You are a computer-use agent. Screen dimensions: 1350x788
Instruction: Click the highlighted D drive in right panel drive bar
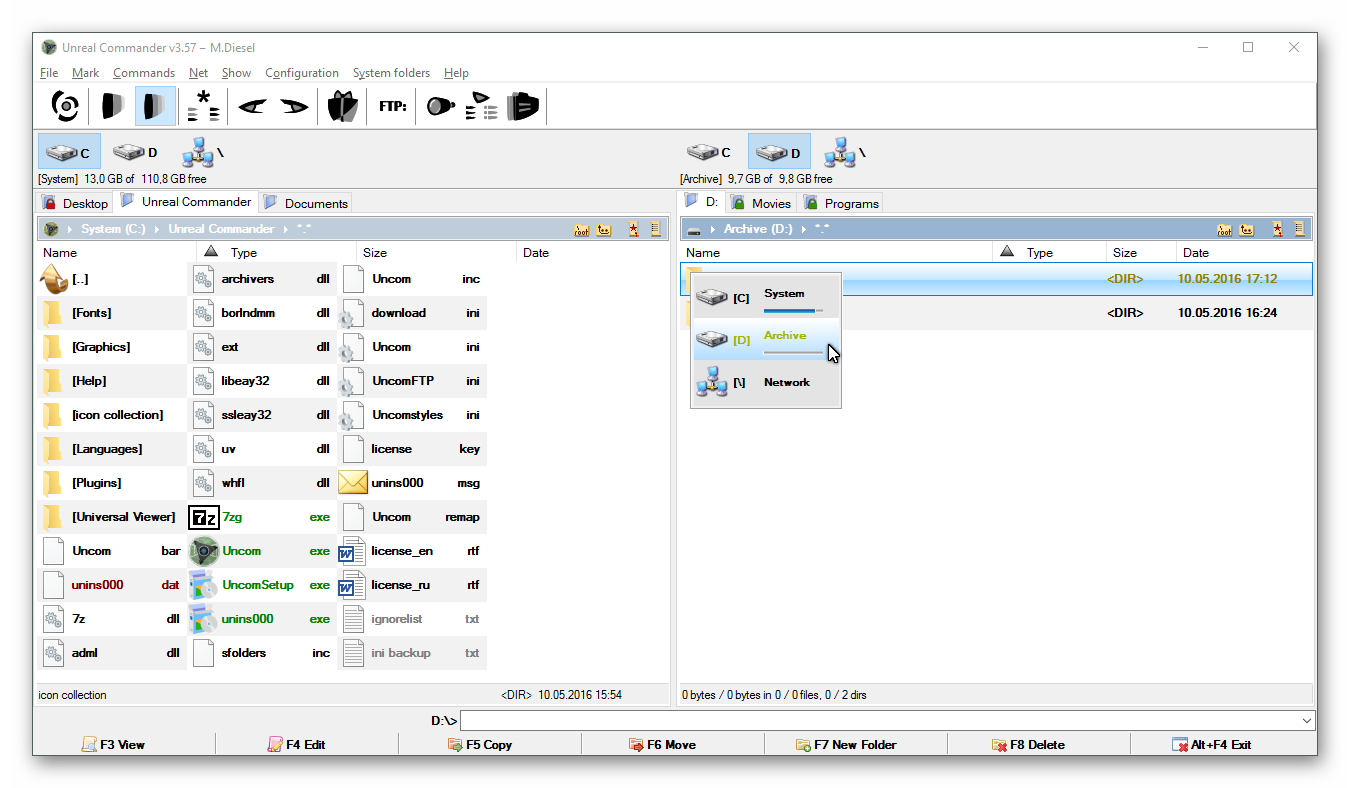pyautogui.click(x=779, y=152)
